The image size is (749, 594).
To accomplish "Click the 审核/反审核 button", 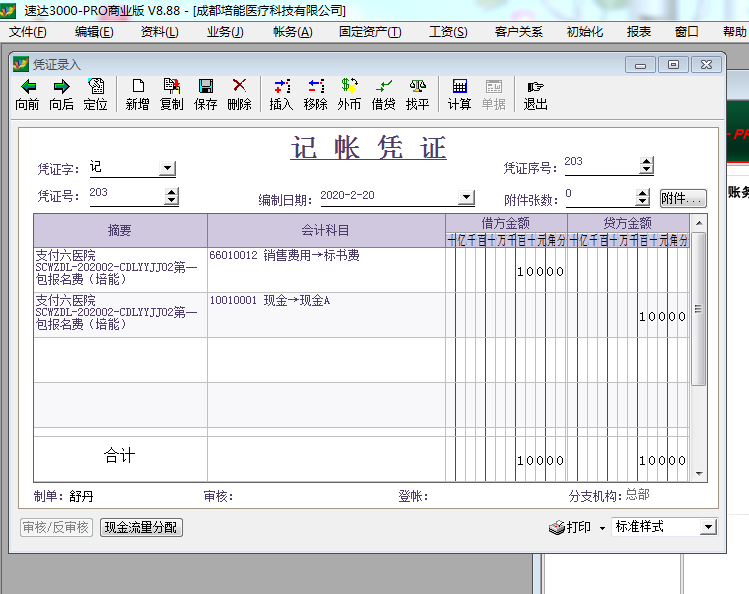I will [56, 528].
